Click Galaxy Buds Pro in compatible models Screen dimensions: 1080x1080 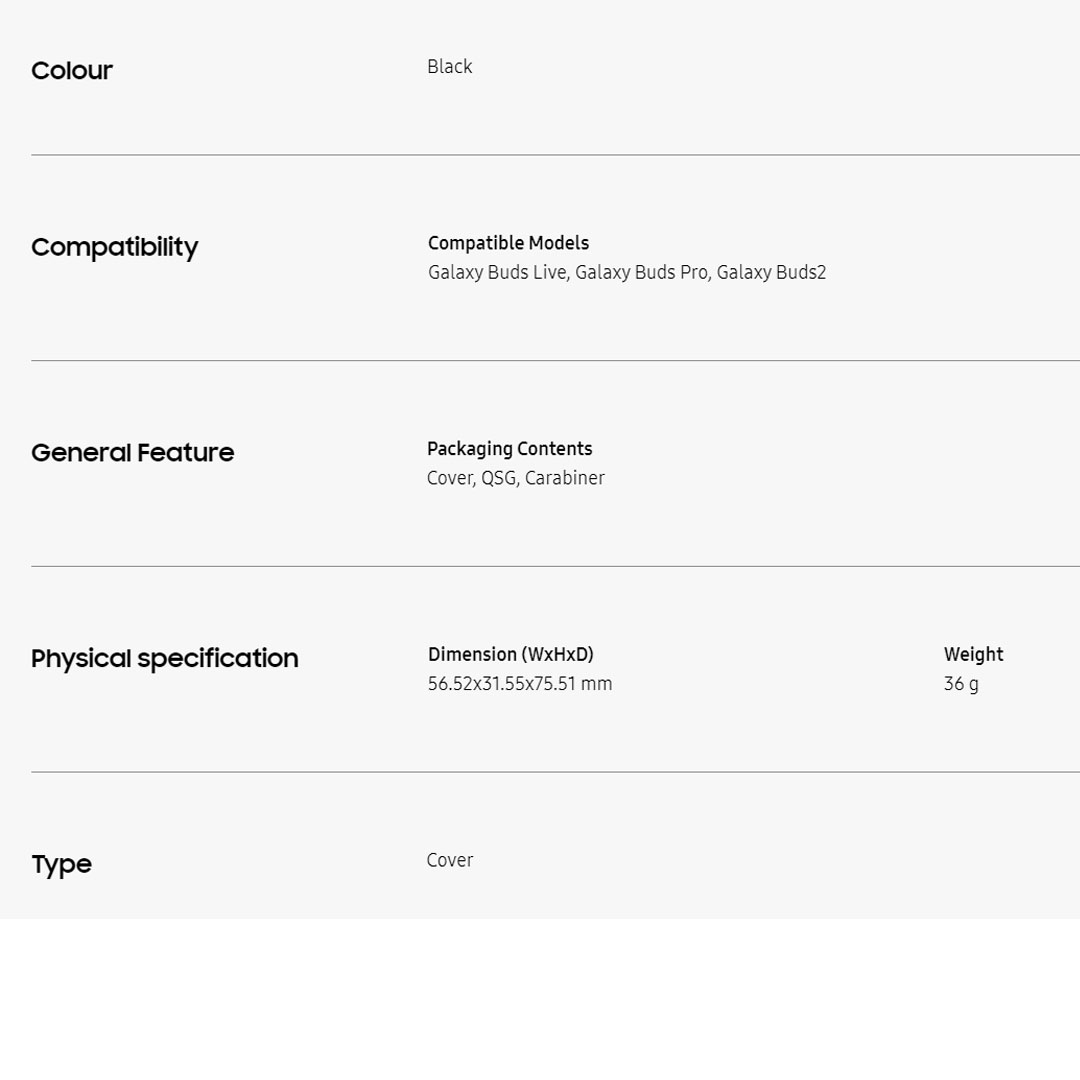[641, 273]
